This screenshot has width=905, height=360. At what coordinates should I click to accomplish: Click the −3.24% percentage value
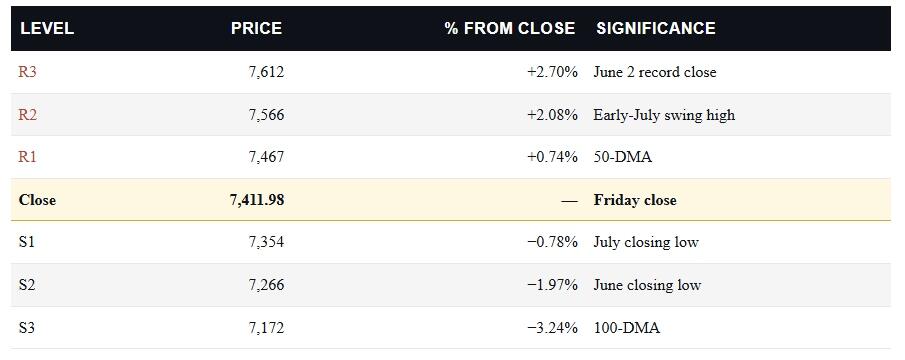pos(552,328)
